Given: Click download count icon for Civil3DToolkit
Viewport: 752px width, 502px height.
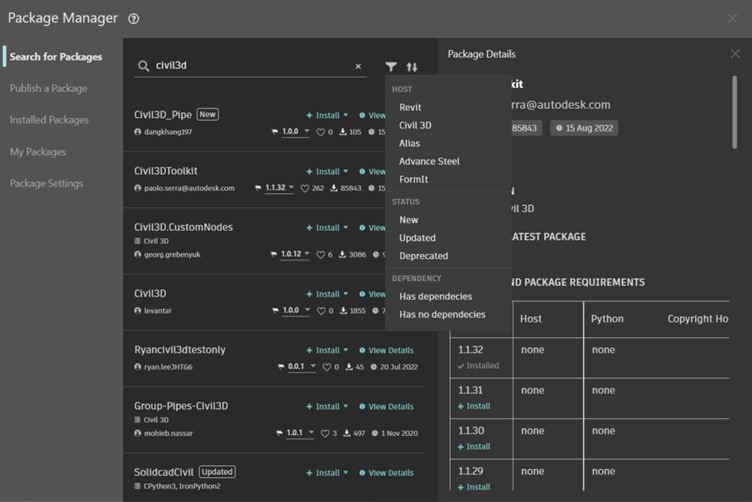Looking at the screenshot, I should [334, 188].
